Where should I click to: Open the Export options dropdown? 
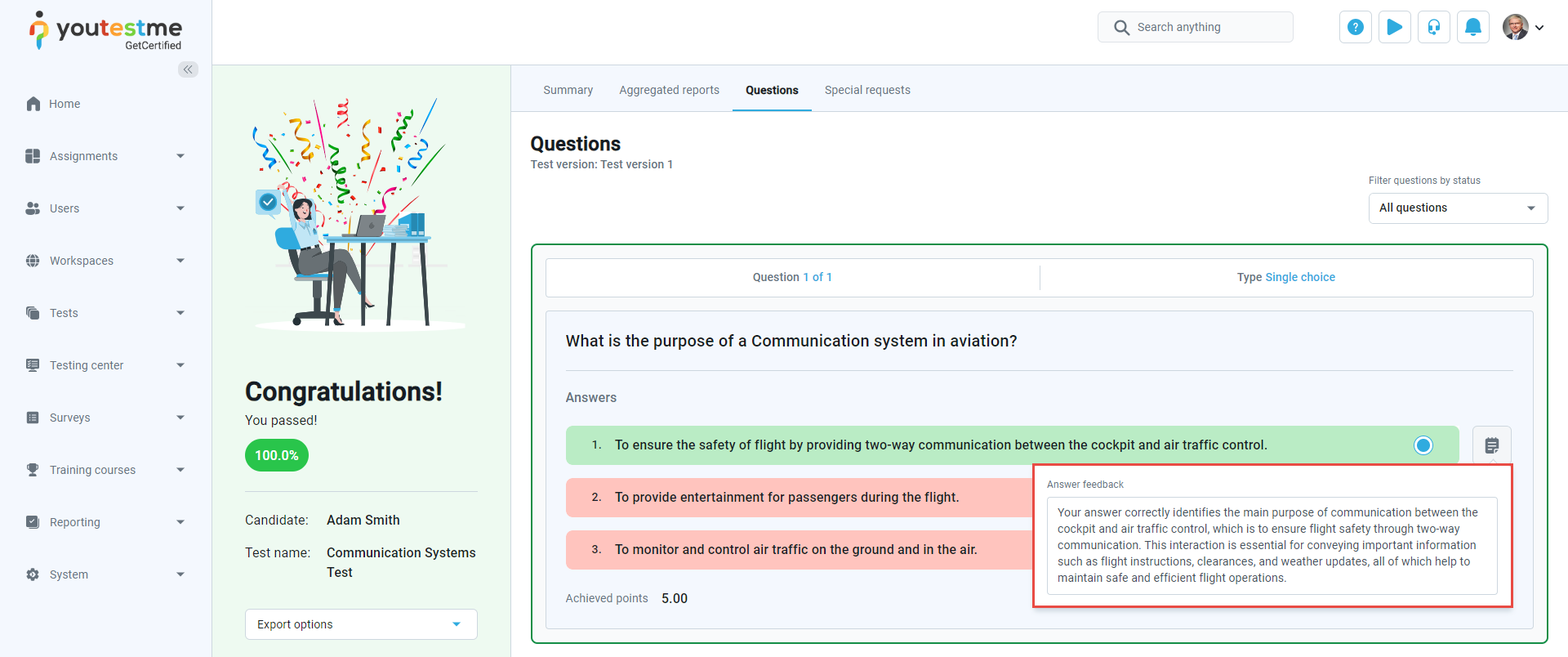[361, 624]
